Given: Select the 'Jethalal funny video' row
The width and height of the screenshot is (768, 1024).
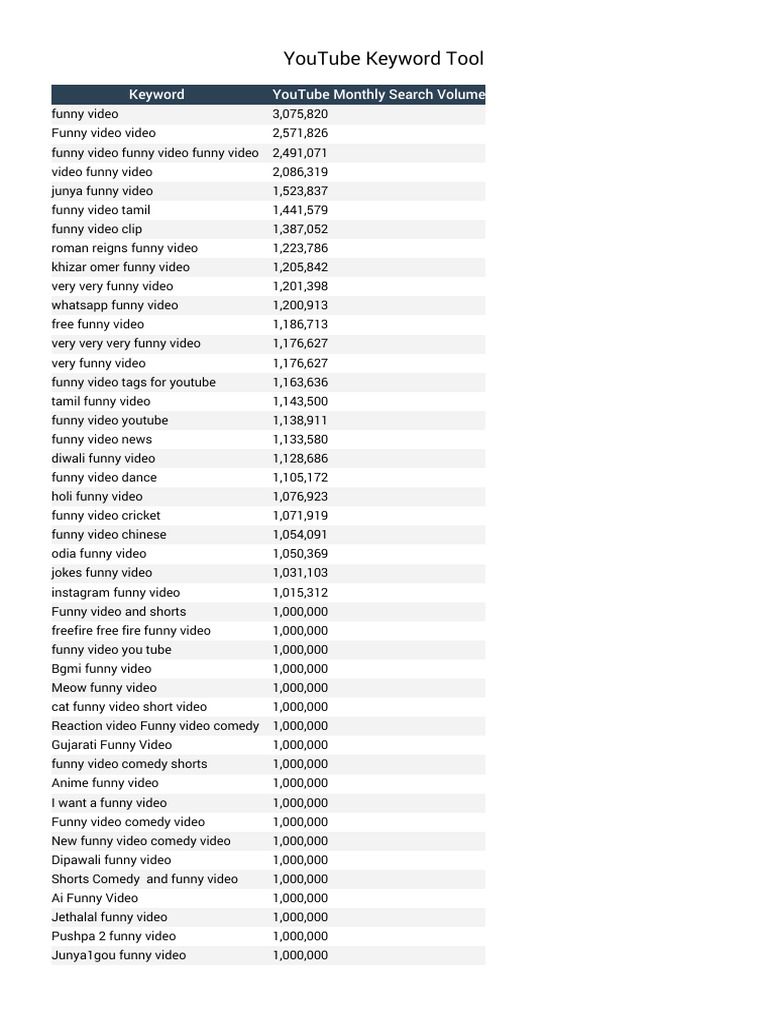Looking at the screenshot, I should tap(109, 917).
